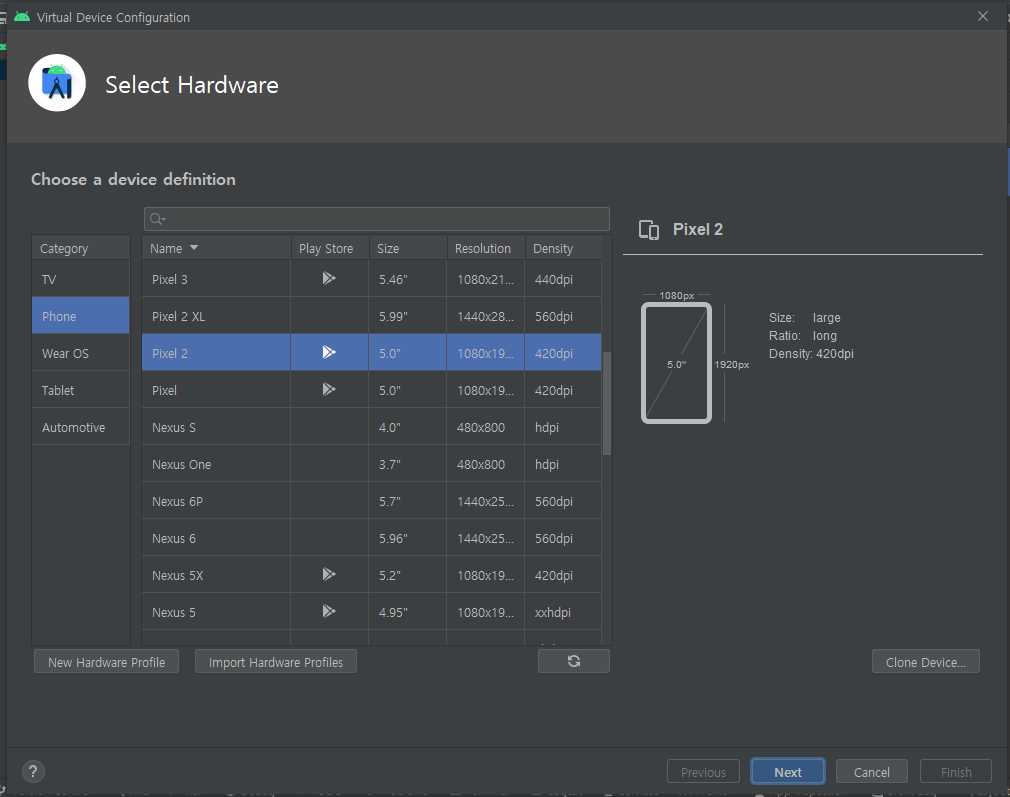Refresh the device list with the reload button
This screenshot has height=797, width=1010.
[574, 661]
